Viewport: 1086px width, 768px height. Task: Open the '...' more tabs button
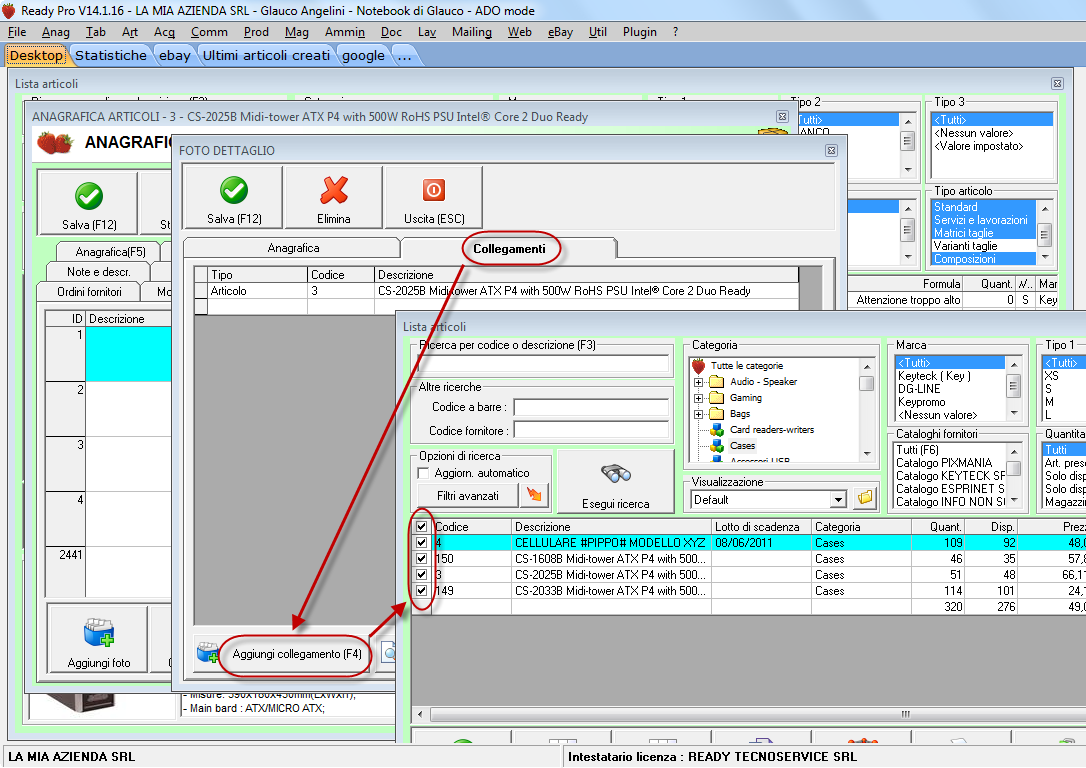point(404,55)
